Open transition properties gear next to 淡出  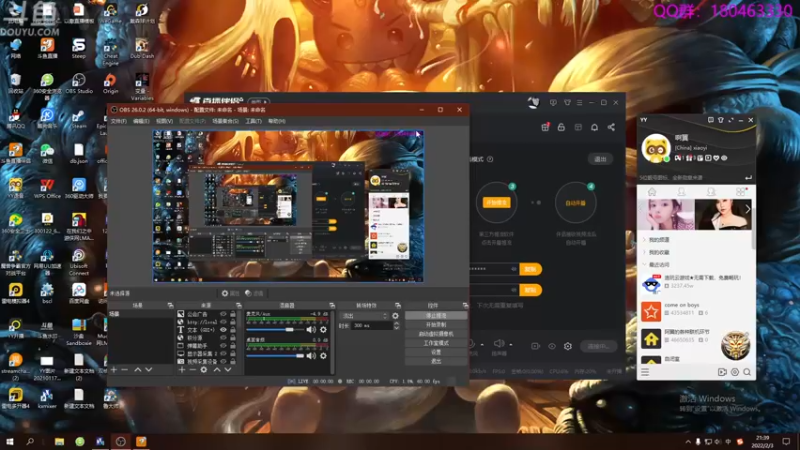point(395,316)
